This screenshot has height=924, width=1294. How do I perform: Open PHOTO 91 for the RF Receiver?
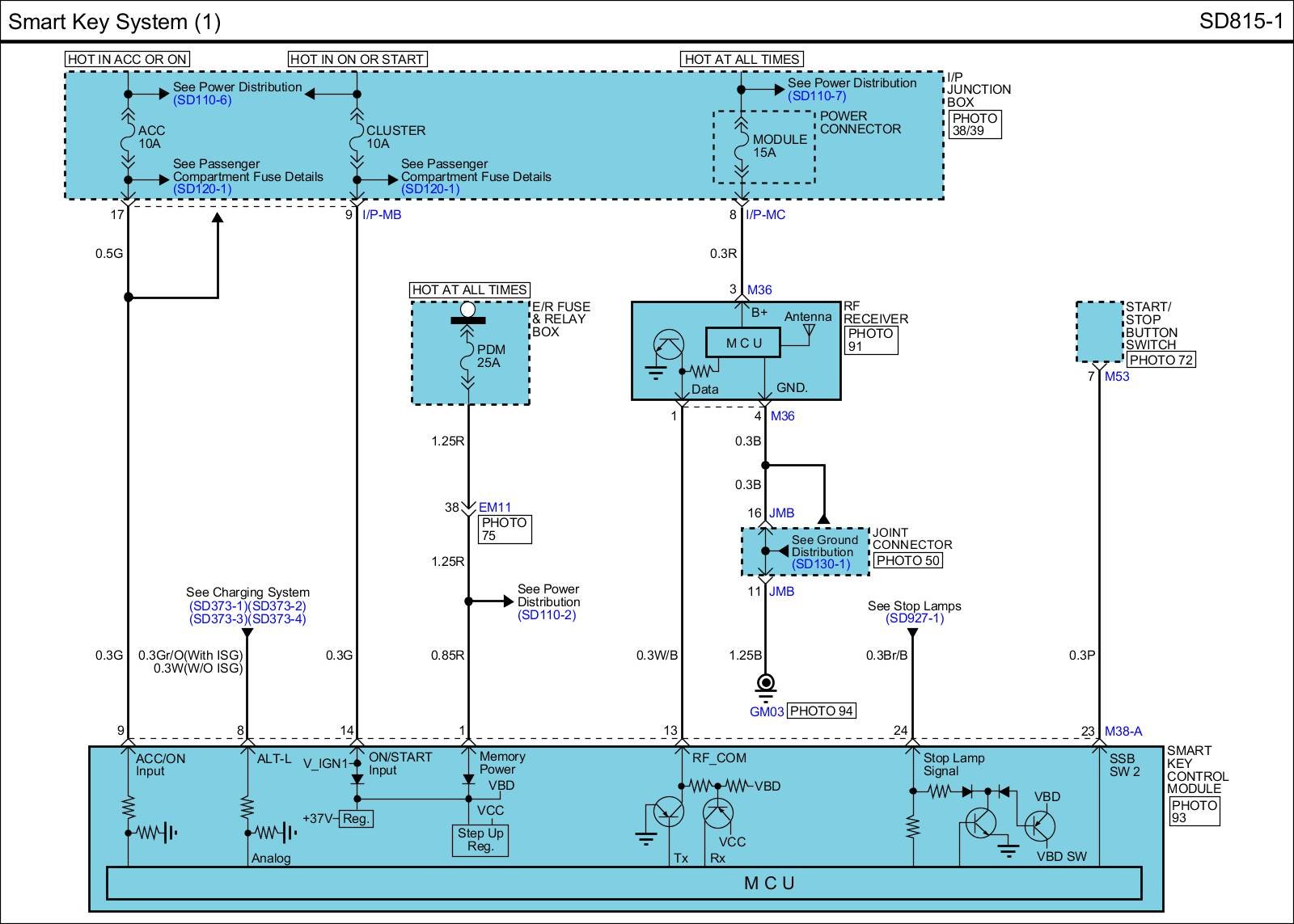(871, 340)
